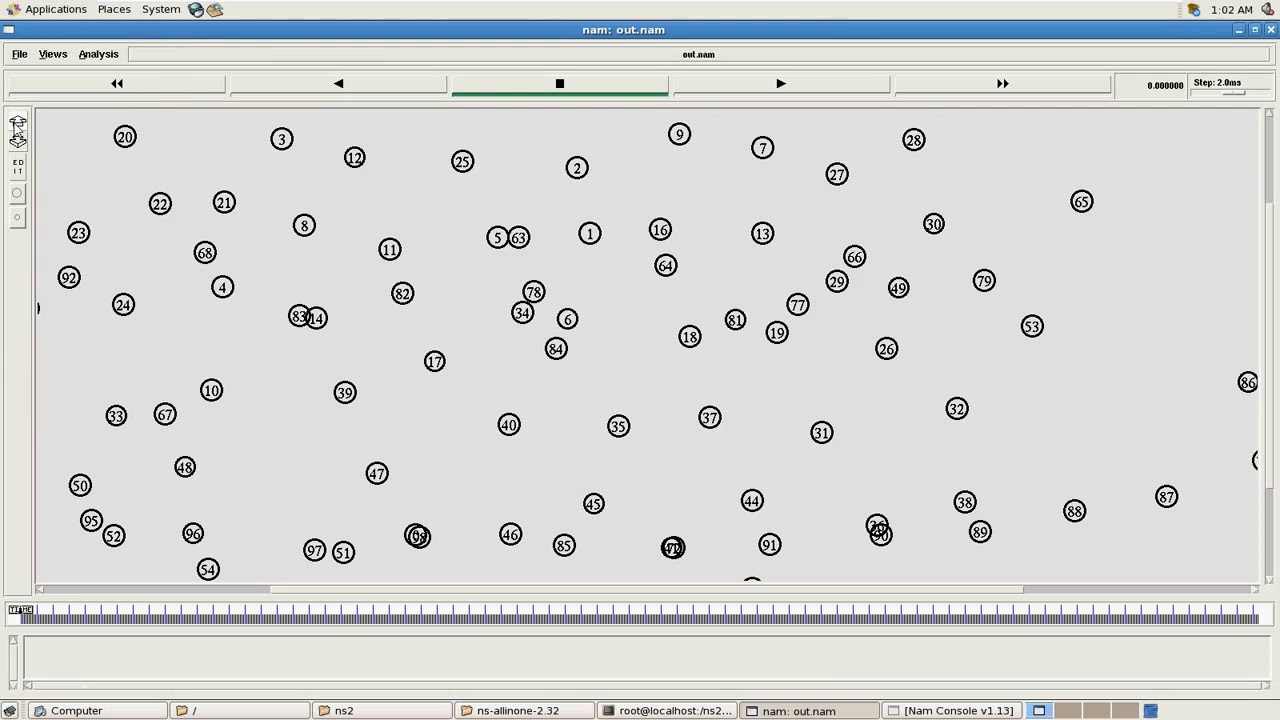
Task: Click the zoom-in up arrow tool
Action: pyautogui.click(x=18, y=122)
